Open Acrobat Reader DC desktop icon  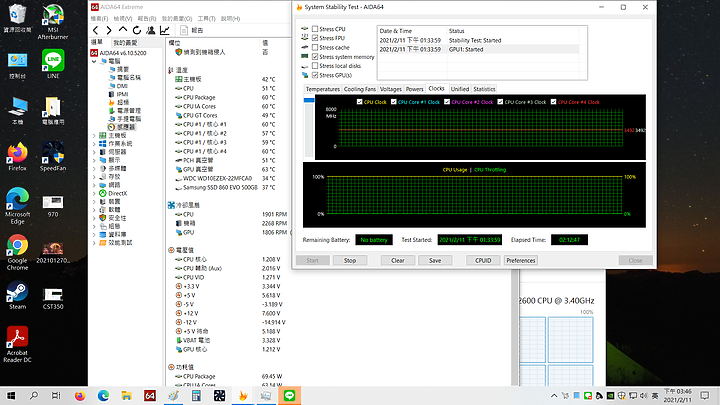(x=17, y=344)
